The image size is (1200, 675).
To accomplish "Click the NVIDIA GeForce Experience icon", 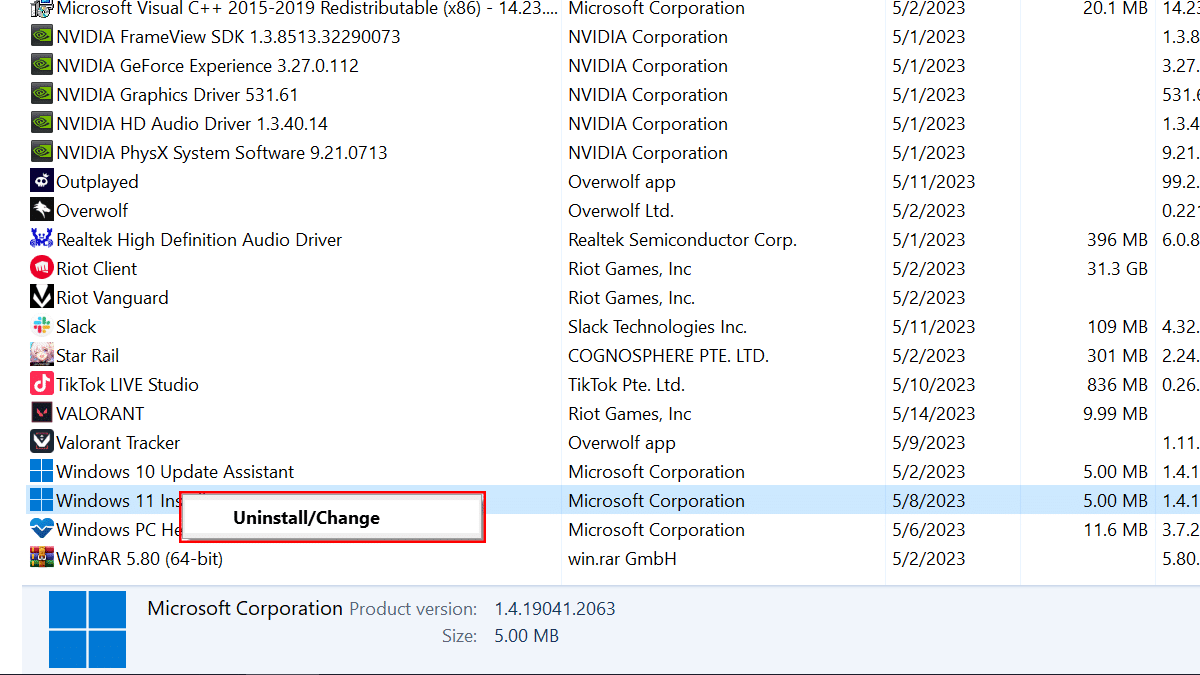I will point(41,66).
